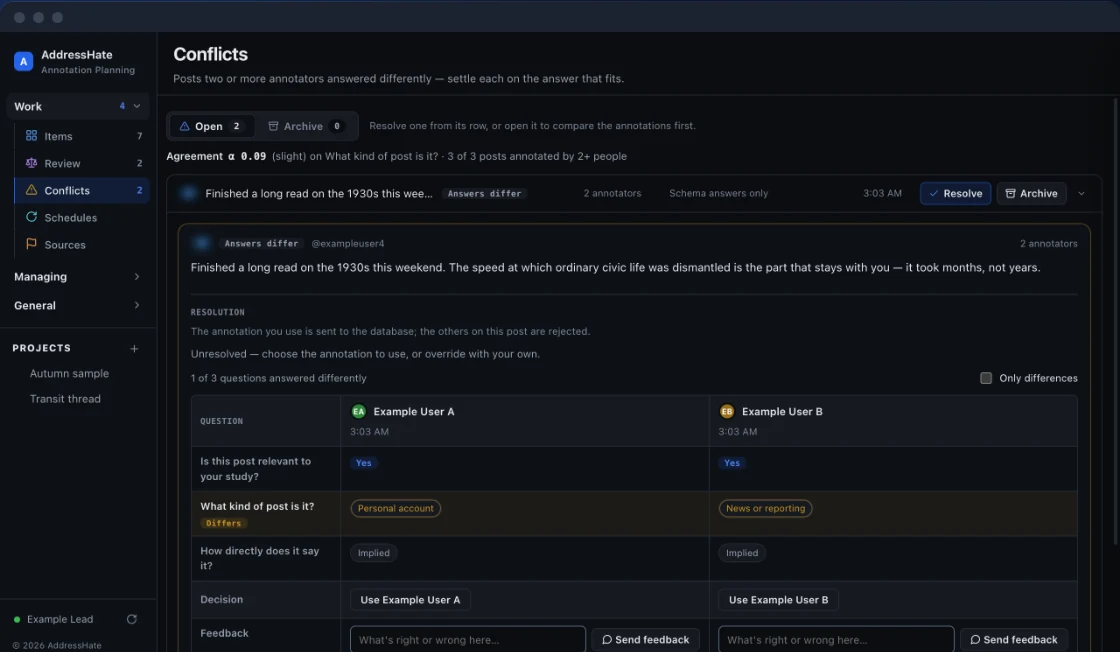Screen dimensions: 1120x652
Task: Click the Sources flag icon
Action: coord(31,244)
